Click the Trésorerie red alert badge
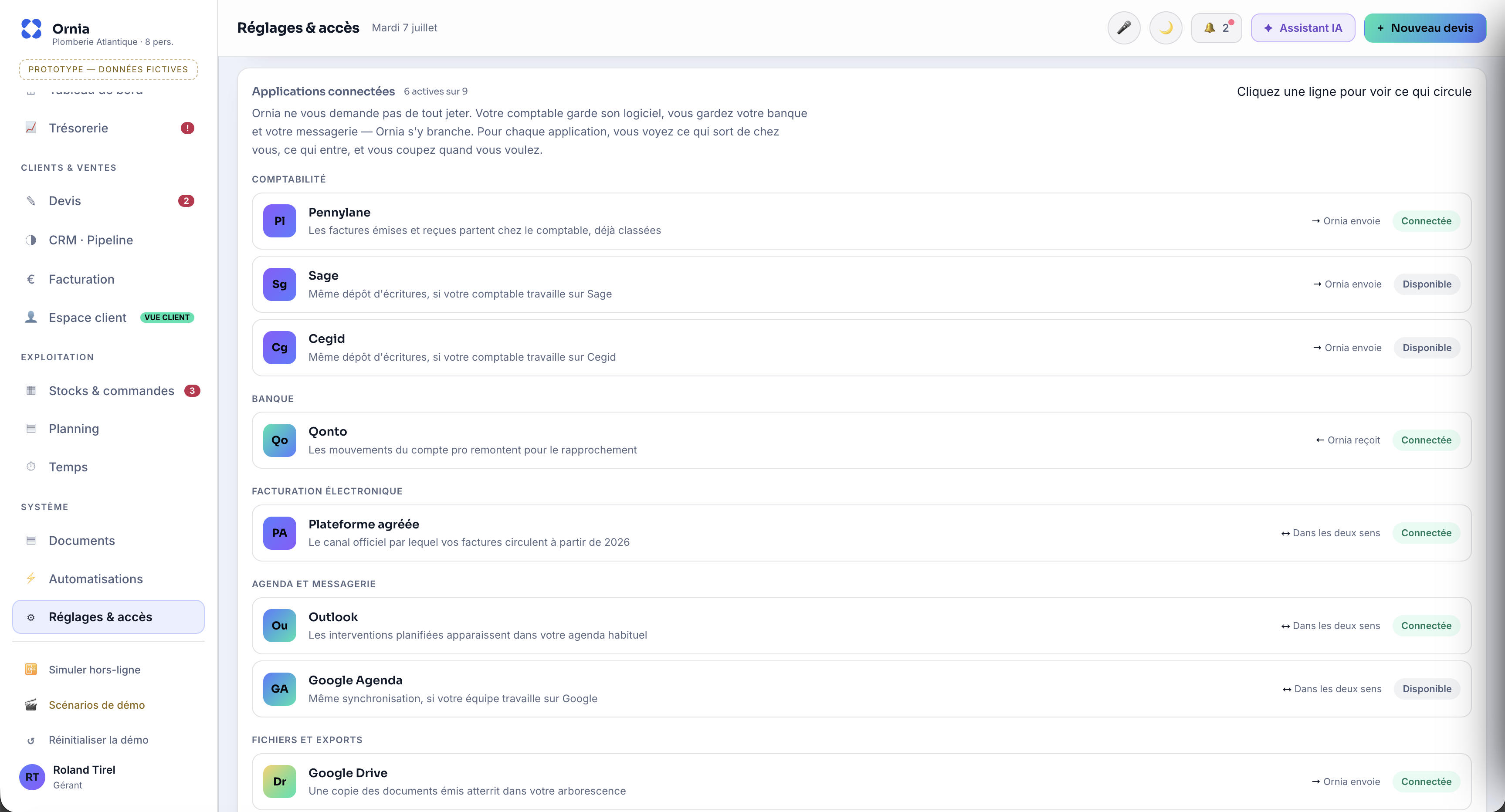The image size is (1505, 812). point(187,128)
